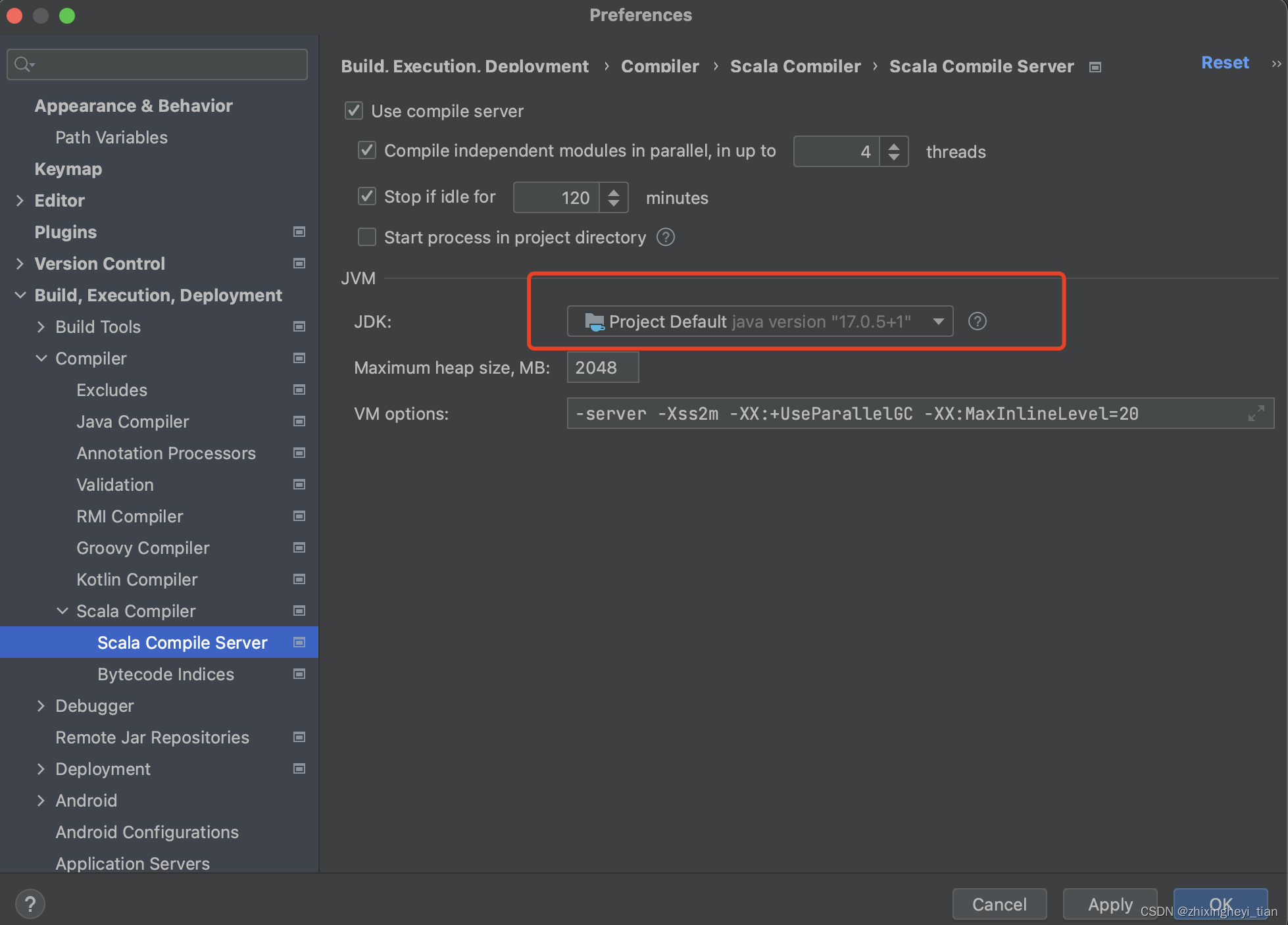Select Java Compiler settings page
The height and width of the screenshot is (925, 1288).
click(x=133, y=422)
